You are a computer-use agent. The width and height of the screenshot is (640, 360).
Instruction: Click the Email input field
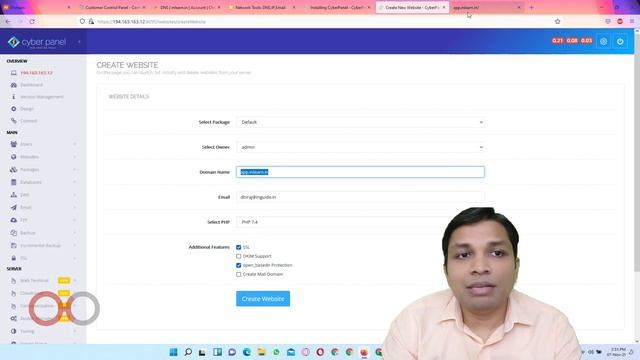click(360, 197)
